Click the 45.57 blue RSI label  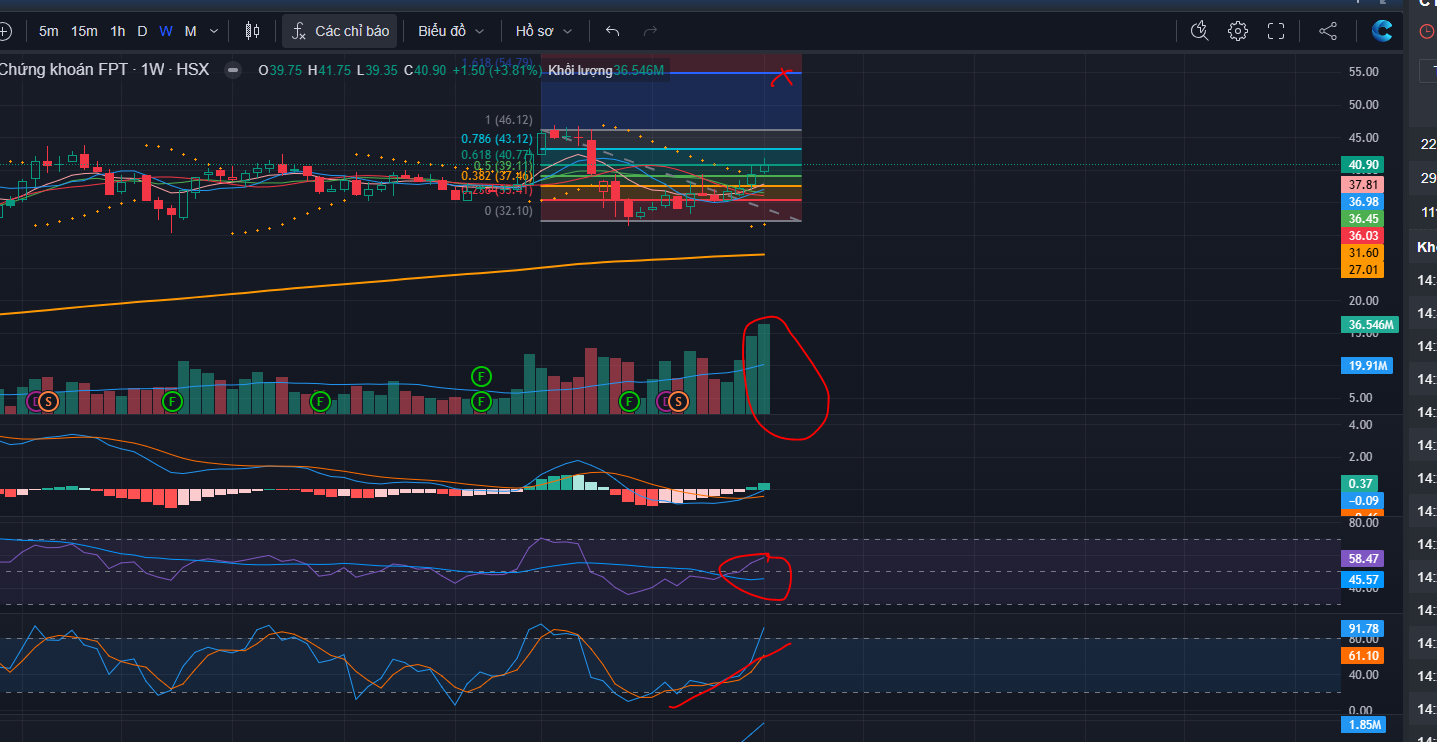[x=1361, y=579]
